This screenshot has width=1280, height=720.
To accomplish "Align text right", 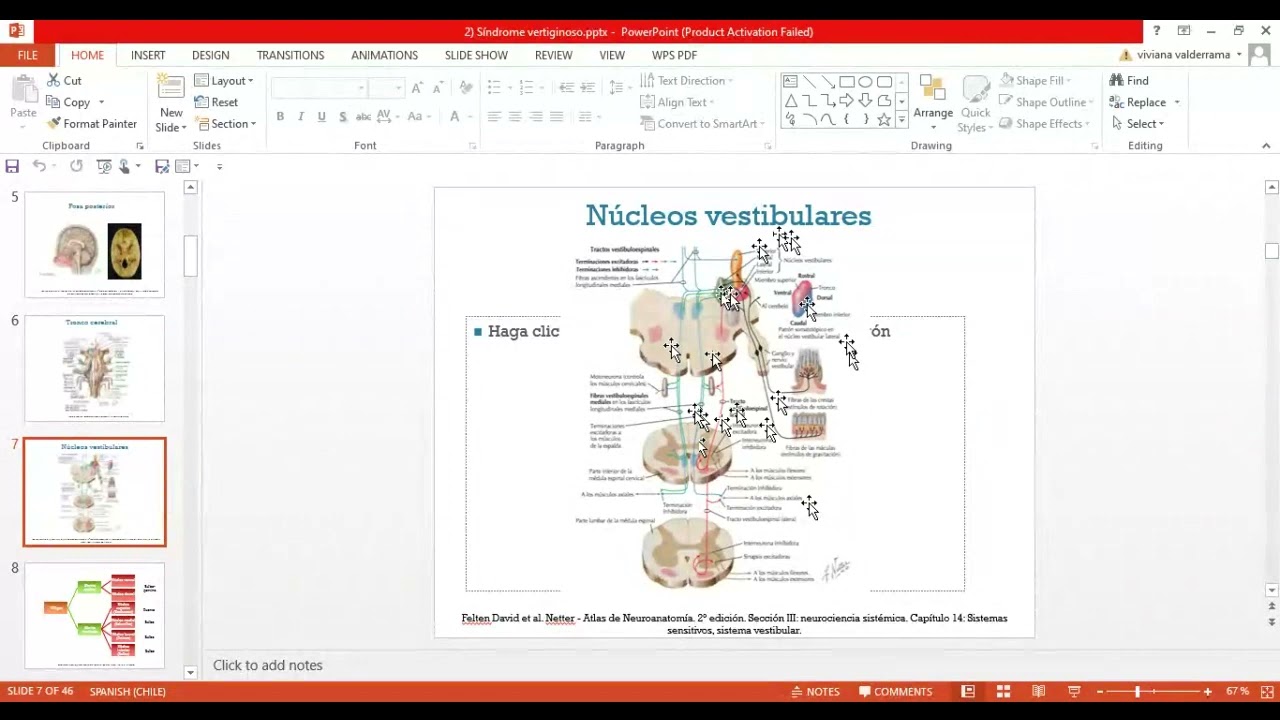I will [536, 117].
